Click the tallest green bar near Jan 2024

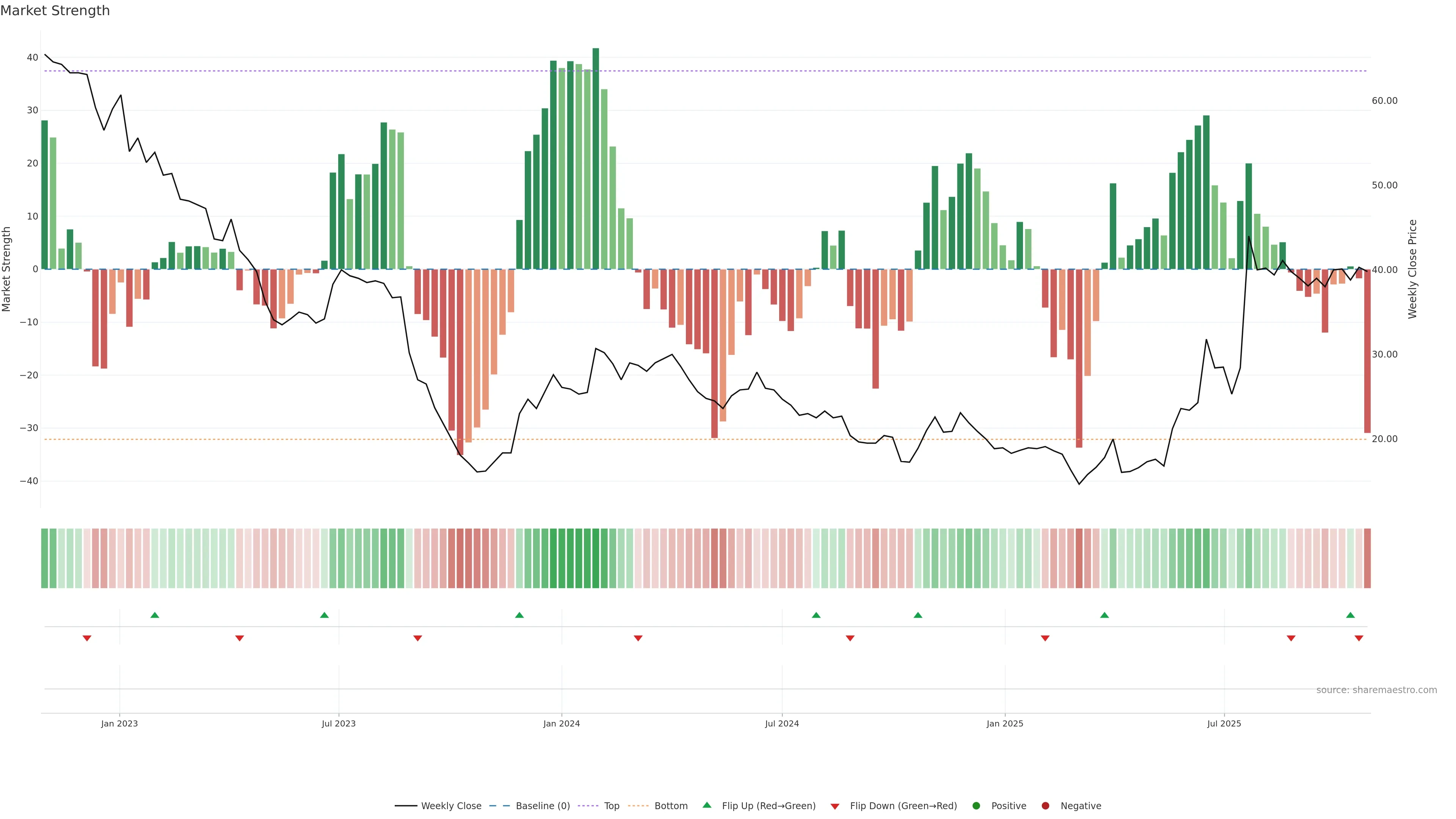596,158
